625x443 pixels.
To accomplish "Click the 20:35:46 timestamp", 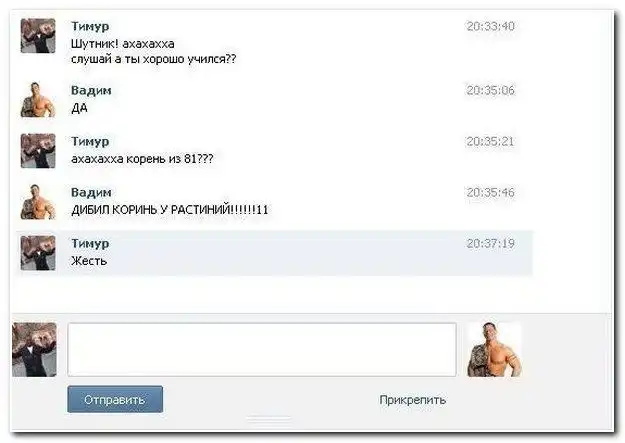I will coord(491,193).
